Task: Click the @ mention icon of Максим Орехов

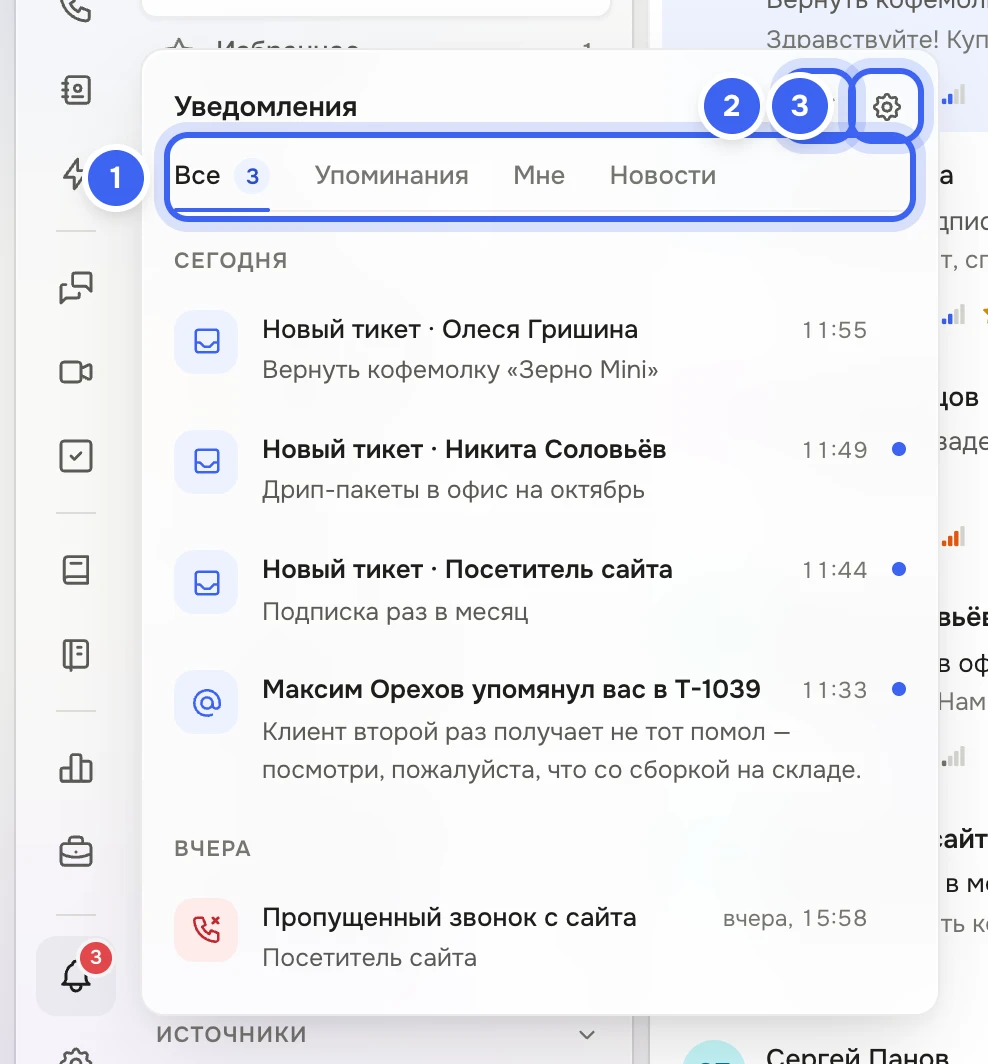Action: (206, 702)
